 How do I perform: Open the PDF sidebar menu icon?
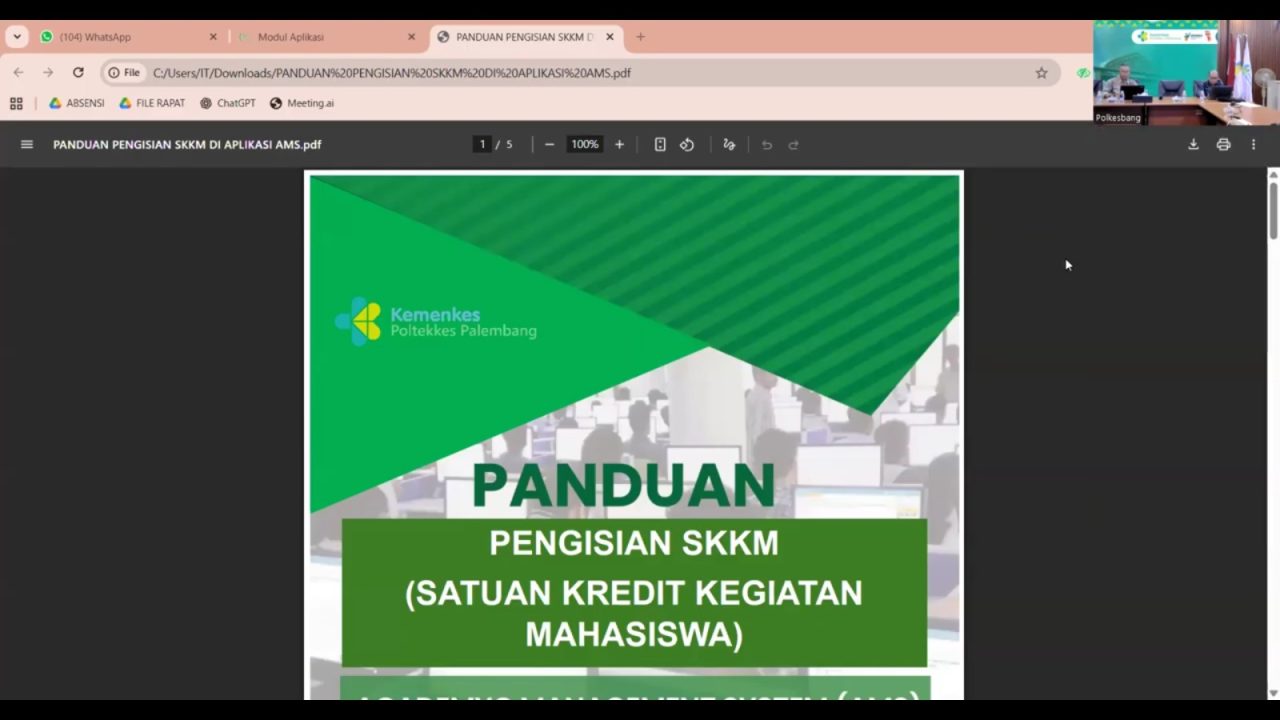pyautogui.click(x=27, y=144)
